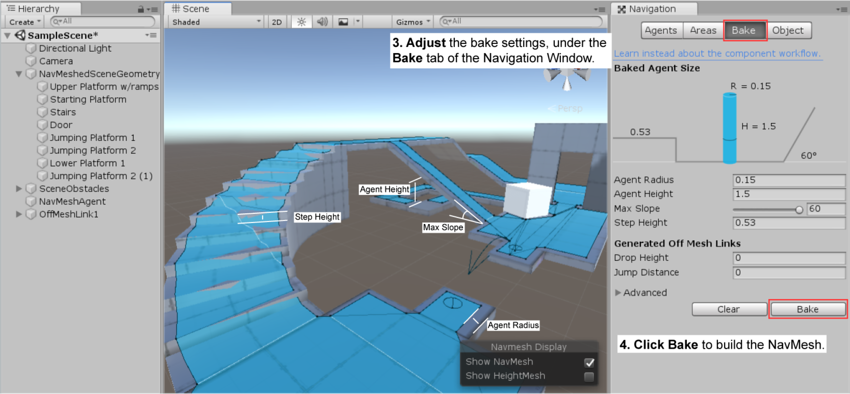
Task: Click the Directional Light cube icon
Action: pyautogui.click(x=31, y=48)
